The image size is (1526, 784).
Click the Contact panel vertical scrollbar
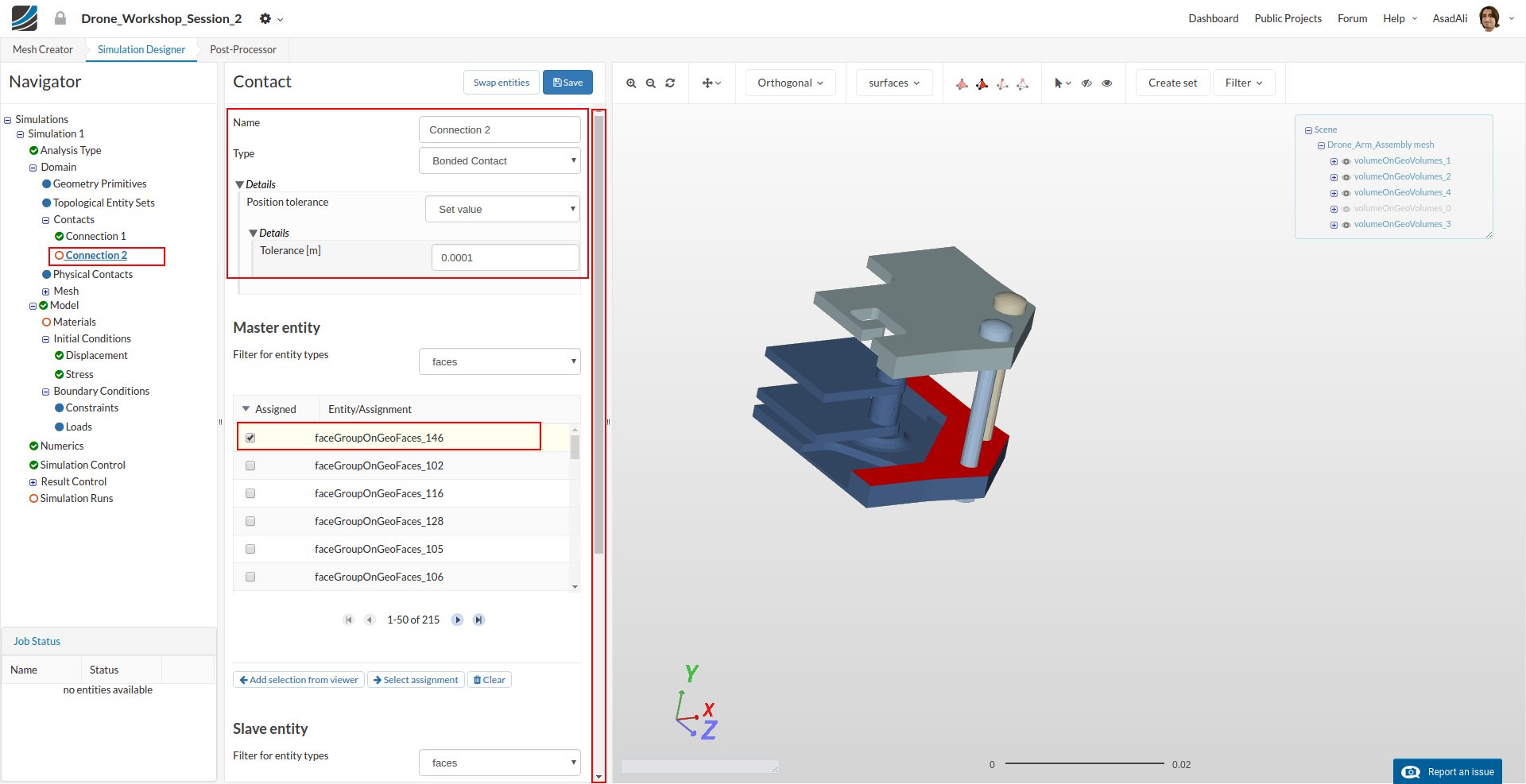598,334
